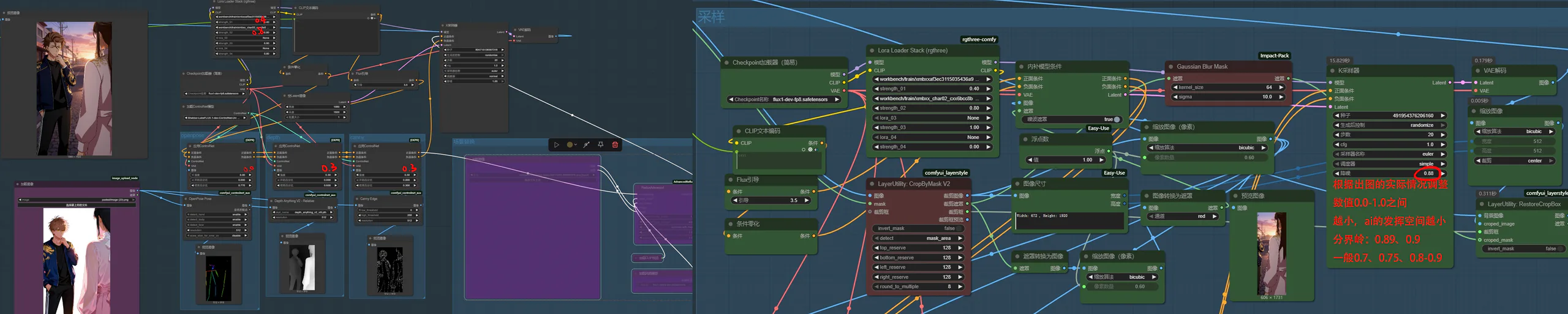The width and height of the screenshot is (1568, 314).
Task: Click sigma 10.0 field
Action: tap(1227, 97)
